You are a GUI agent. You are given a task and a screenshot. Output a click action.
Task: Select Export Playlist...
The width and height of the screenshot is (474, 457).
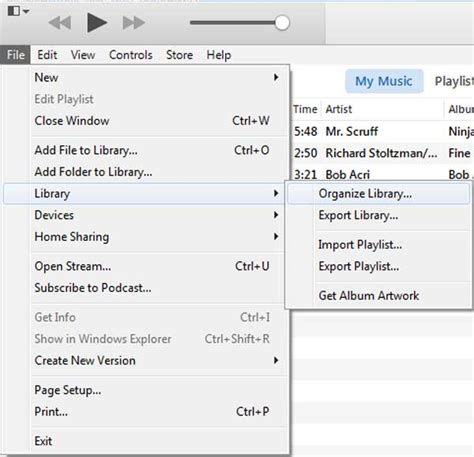point(378,266)
